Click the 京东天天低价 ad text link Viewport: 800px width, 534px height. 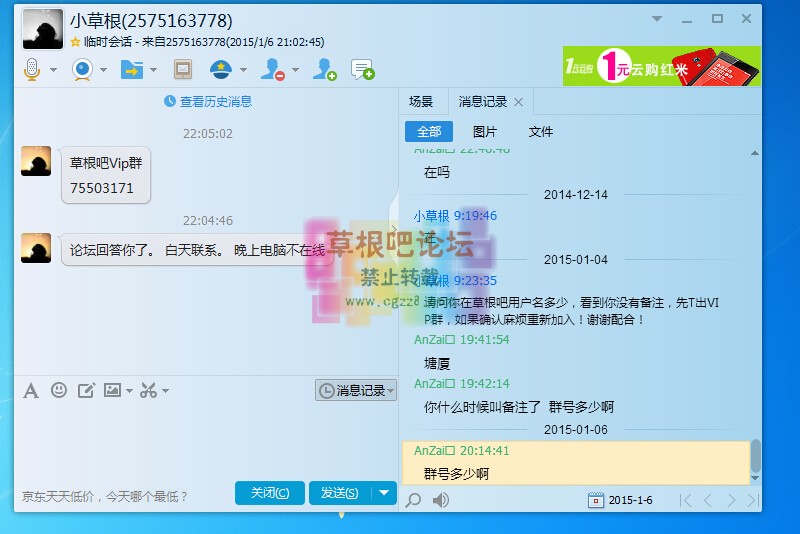point(105,496)
